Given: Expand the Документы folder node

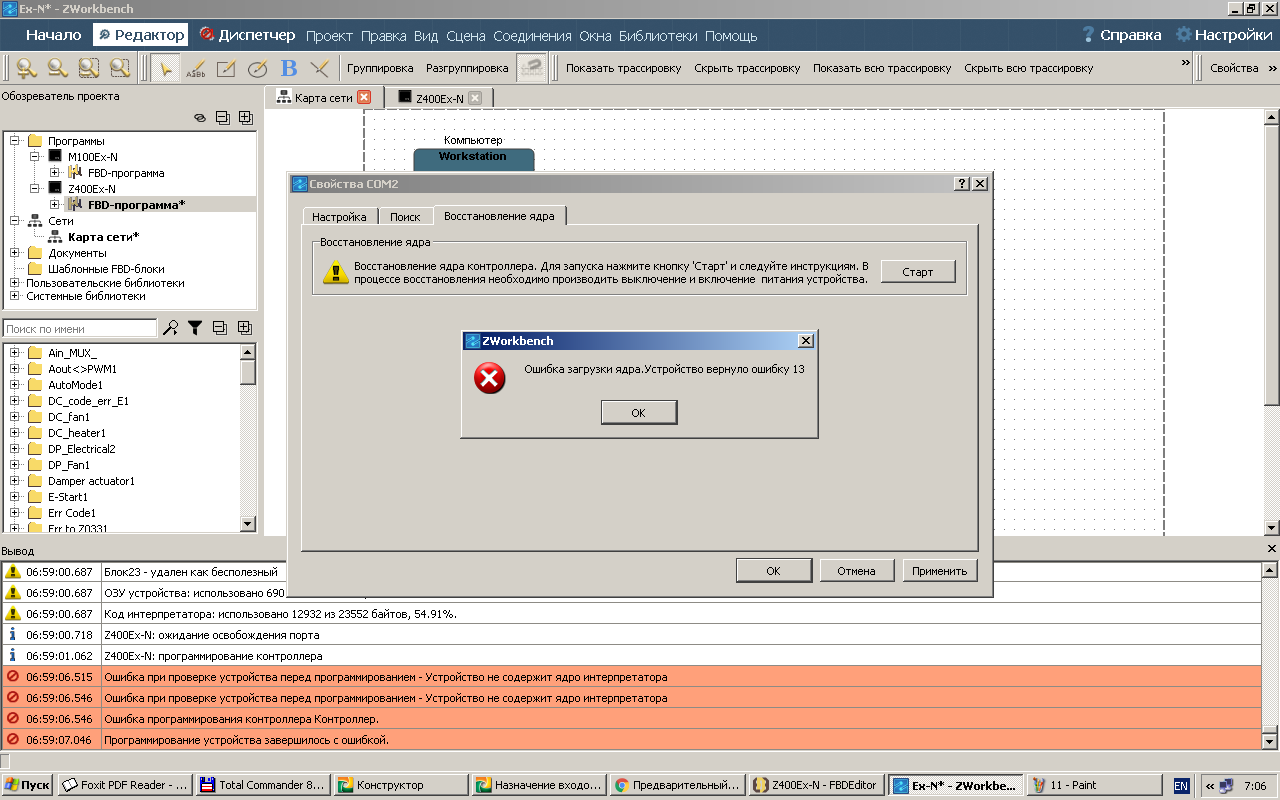Looking at the screenshot, I should 15,253.
